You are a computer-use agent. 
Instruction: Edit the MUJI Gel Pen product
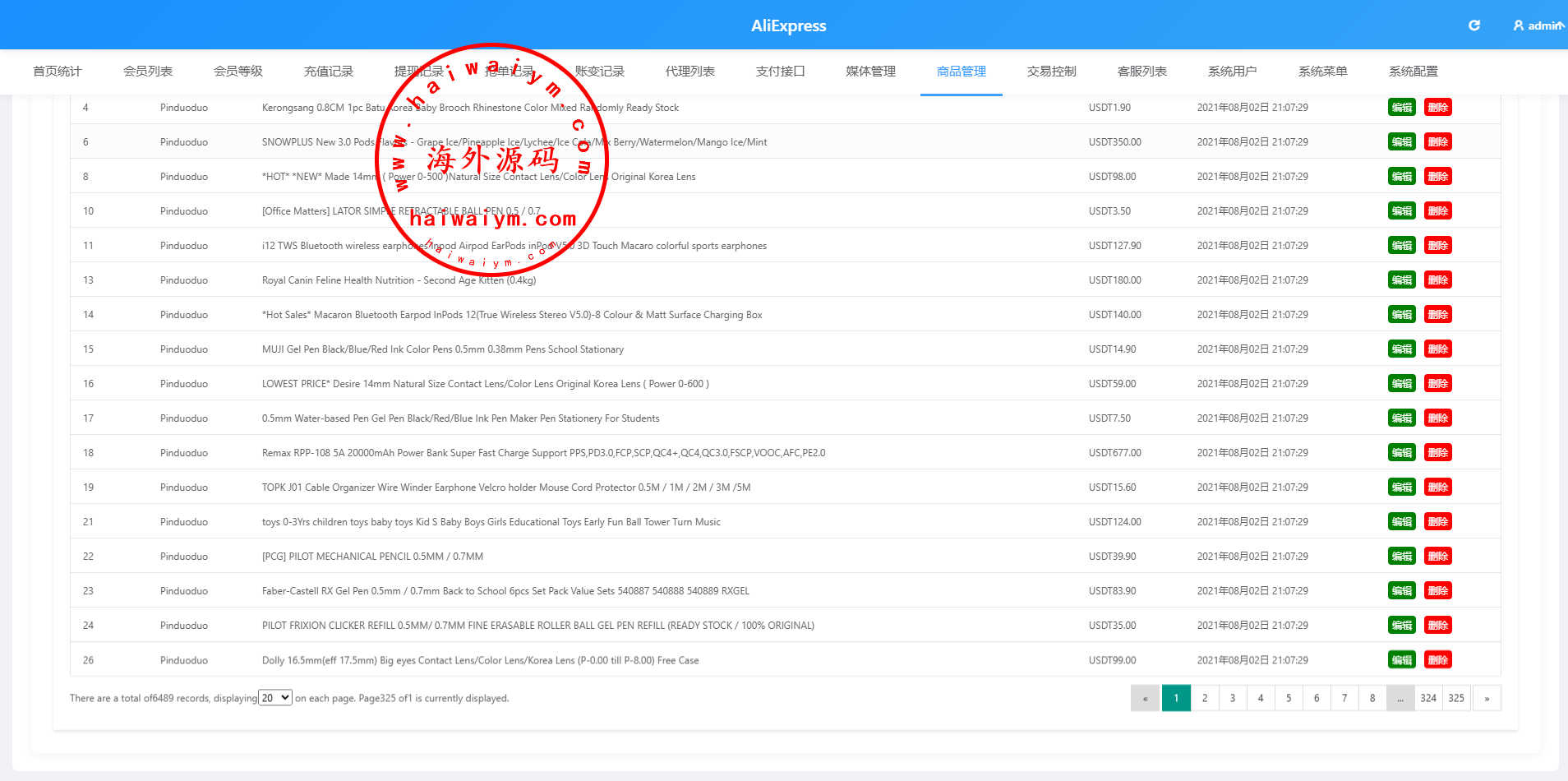tap(1402, 349)
